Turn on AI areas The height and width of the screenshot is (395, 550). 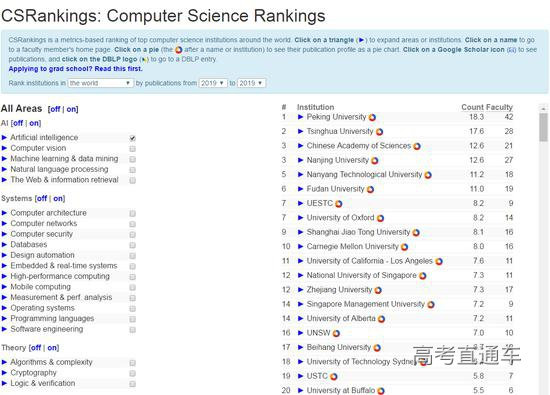pyautogui.click(x=34, y=123)
